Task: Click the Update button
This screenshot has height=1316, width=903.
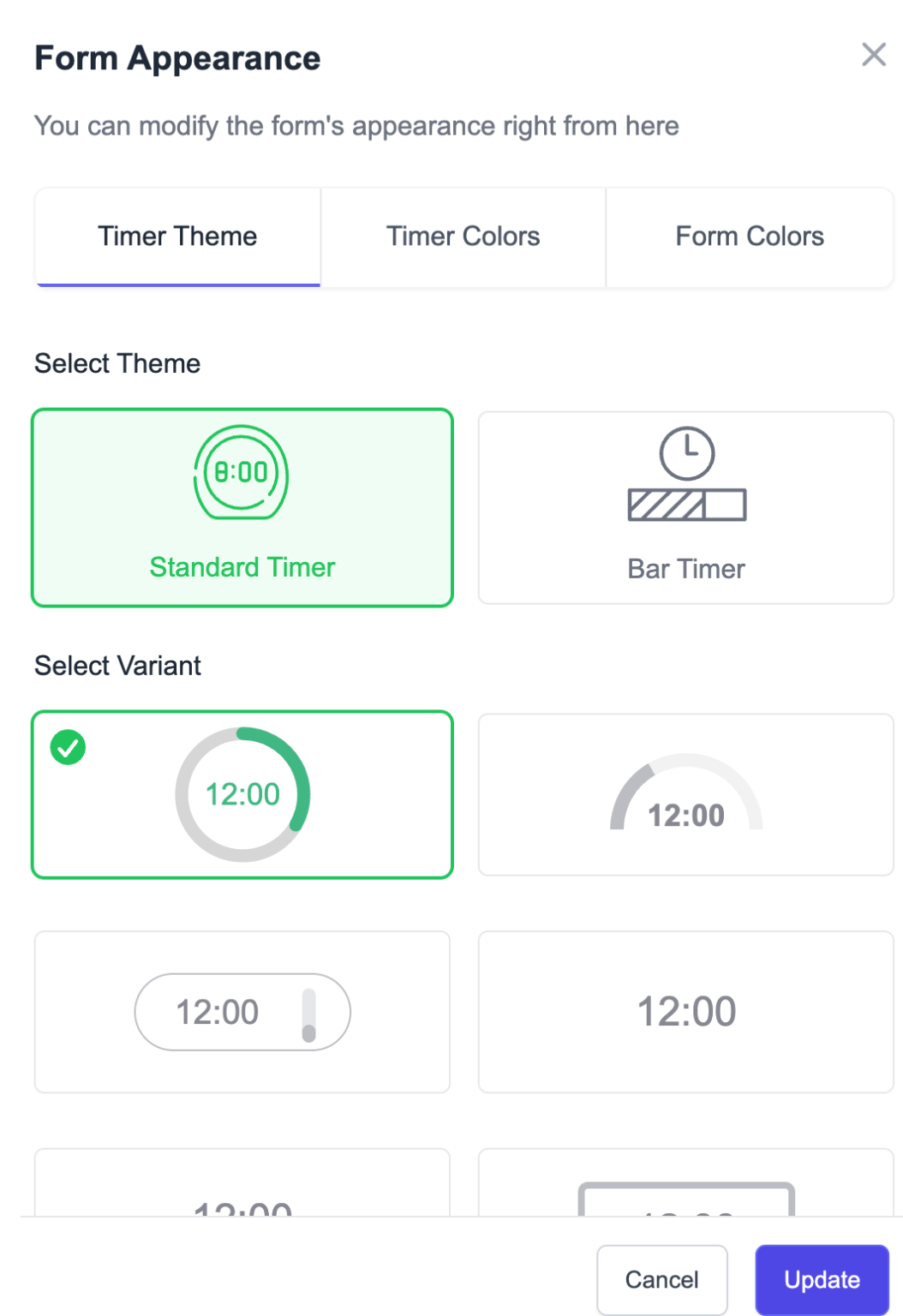Action: click(x=821, y=1279)
